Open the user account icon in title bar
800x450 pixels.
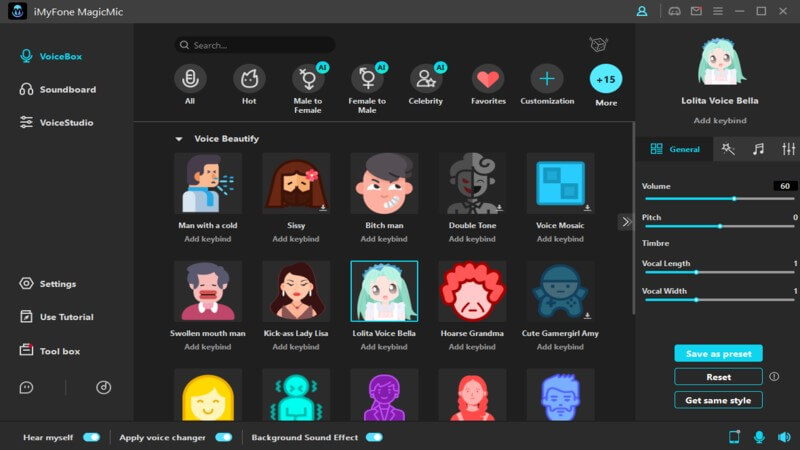(642, 11)
